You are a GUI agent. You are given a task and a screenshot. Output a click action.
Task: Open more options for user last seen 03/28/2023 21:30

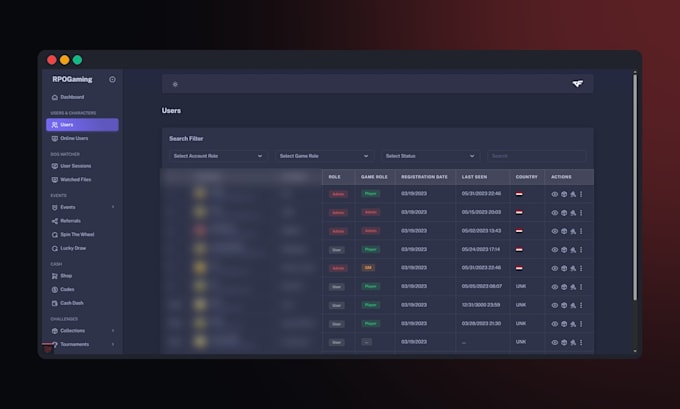click(x=581, y=324)
